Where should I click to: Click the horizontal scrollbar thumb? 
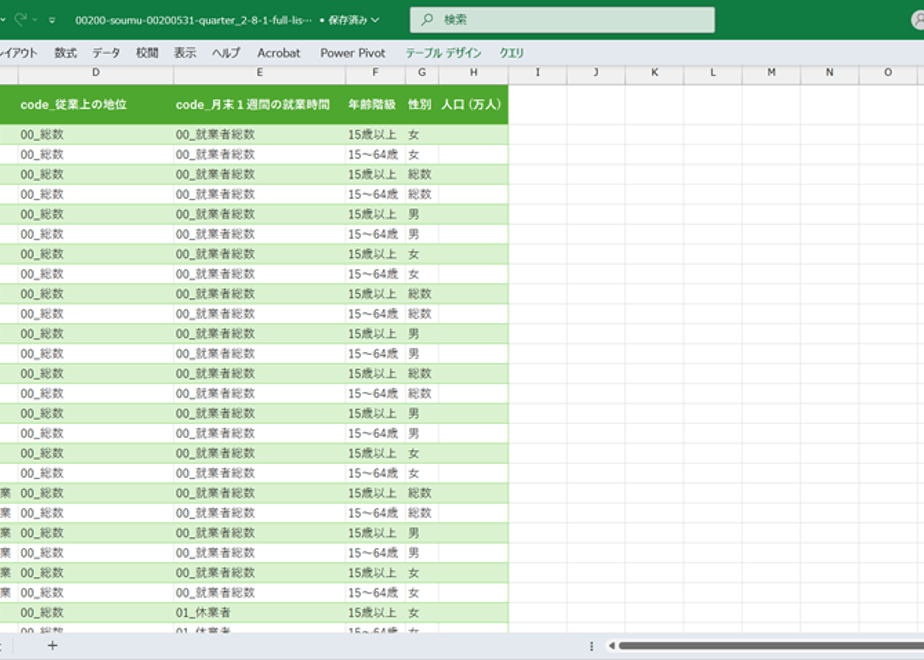coord(771,646)
